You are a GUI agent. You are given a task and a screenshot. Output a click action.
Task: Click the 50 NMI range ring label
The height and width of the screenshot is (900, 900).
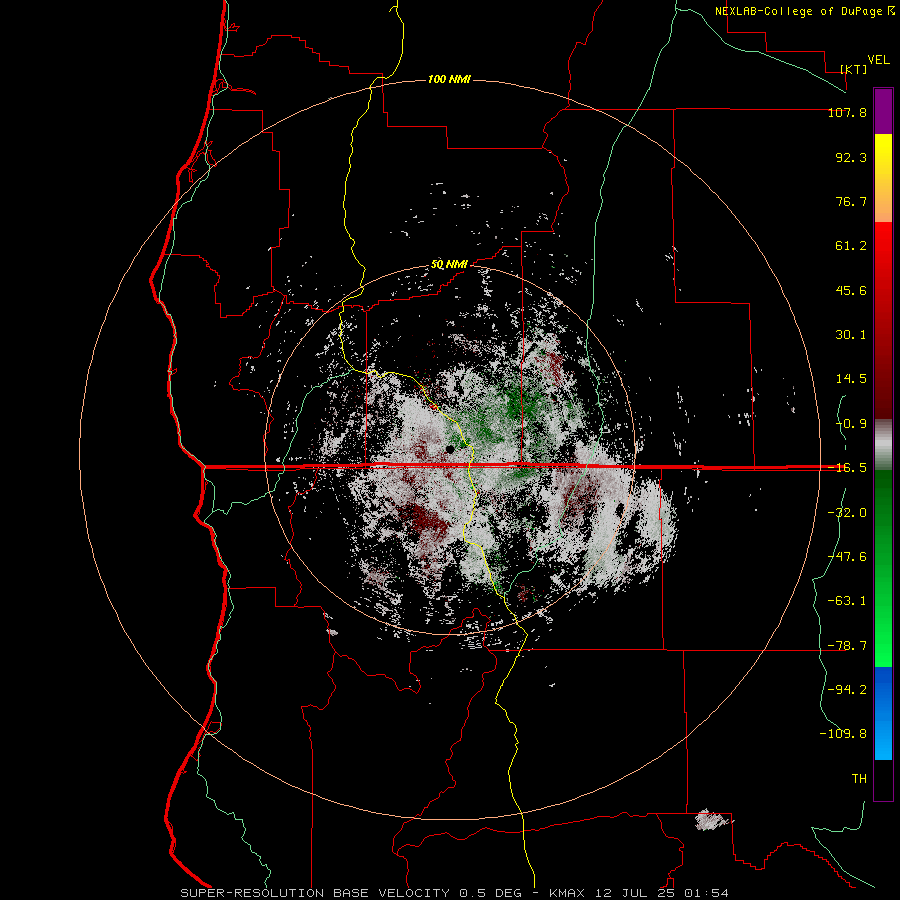449,265
